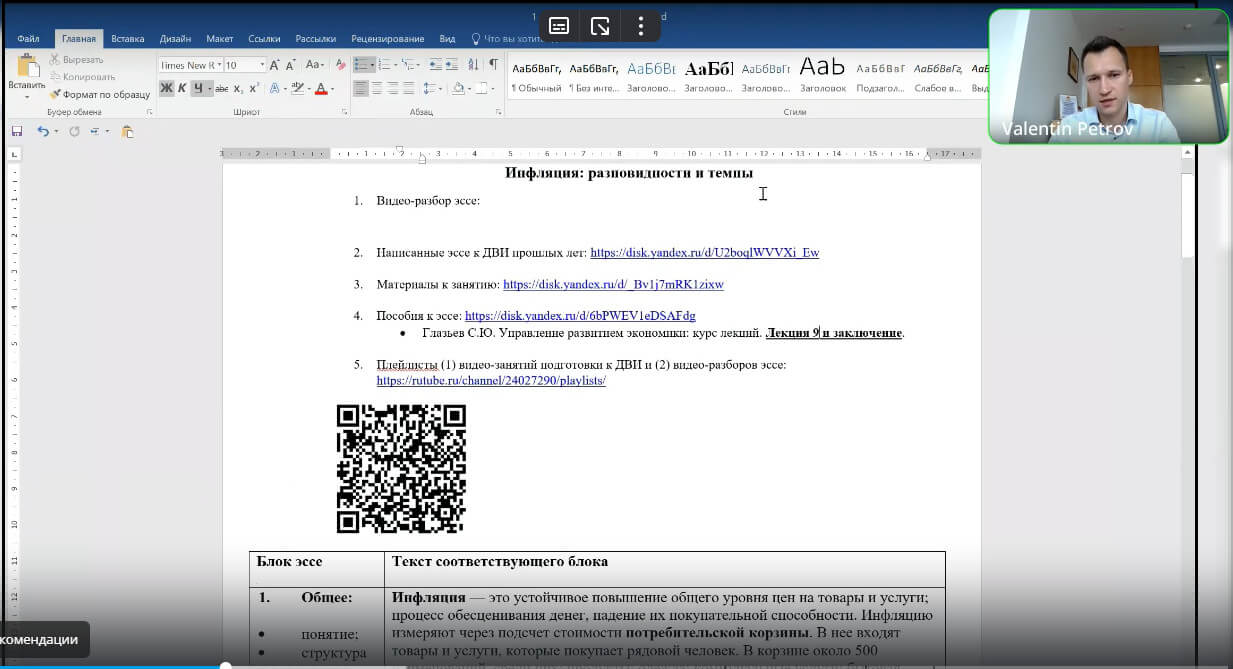Switch to the Ссылки ribbon tab
Viewport: 1233px width, 669px height.
(264, 39)
